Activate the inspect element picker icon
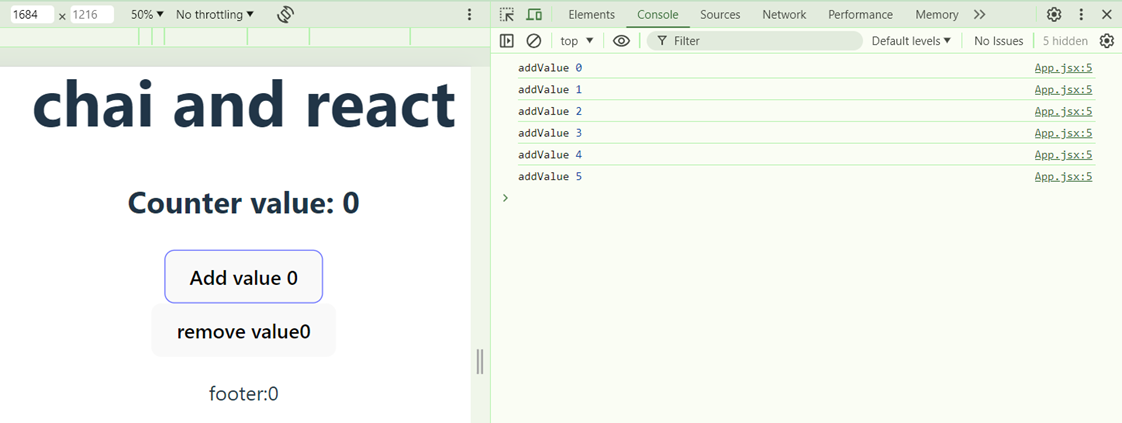This screenshot has height=423, width=1122. coord(507,14)
